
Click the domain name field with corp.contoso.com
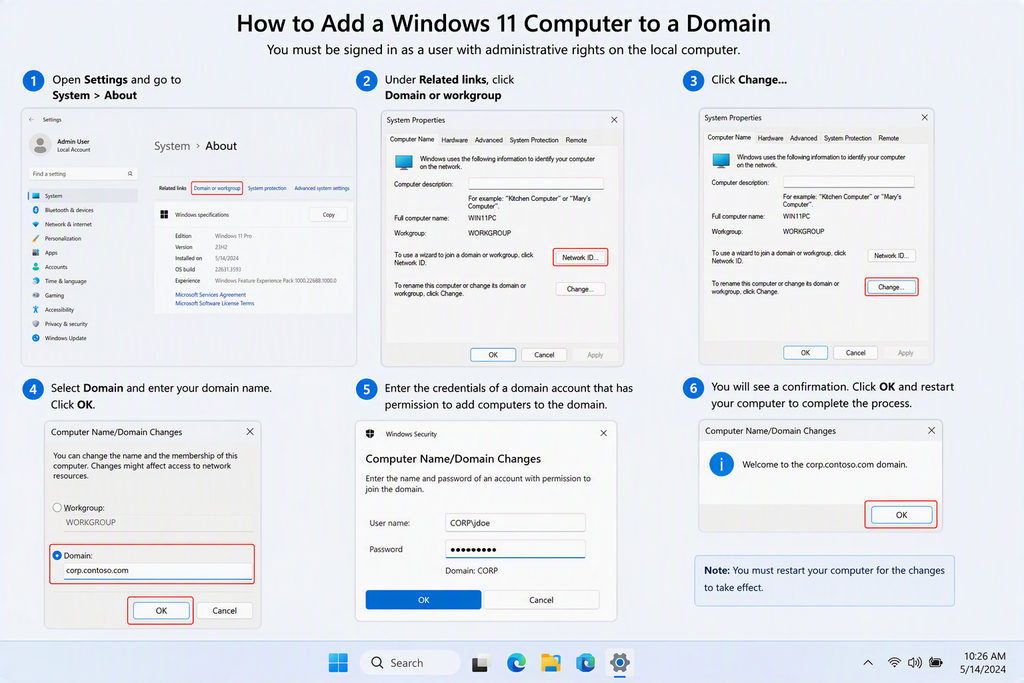point(157,571)
